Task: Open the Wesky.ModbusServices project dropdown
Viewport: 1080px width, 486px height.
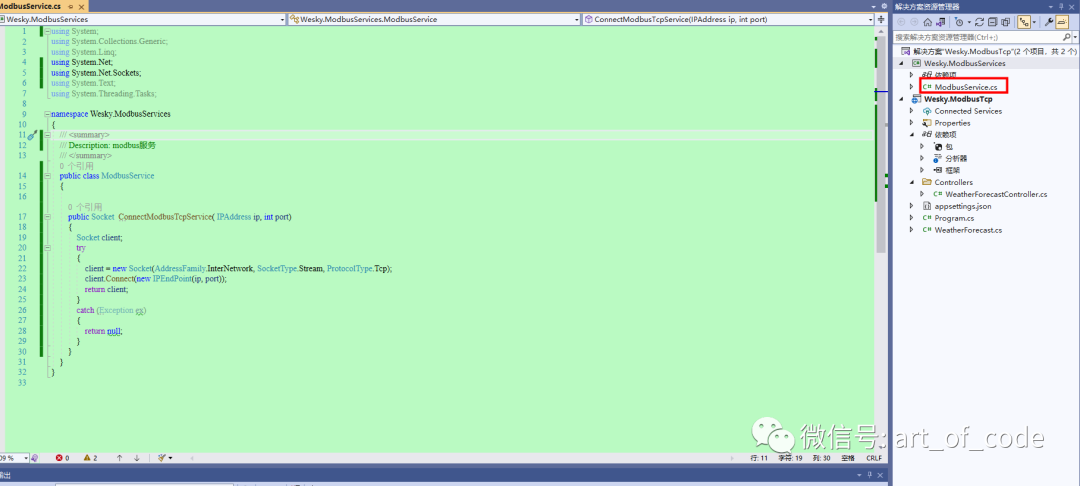Action: click(x=282, y=19)
